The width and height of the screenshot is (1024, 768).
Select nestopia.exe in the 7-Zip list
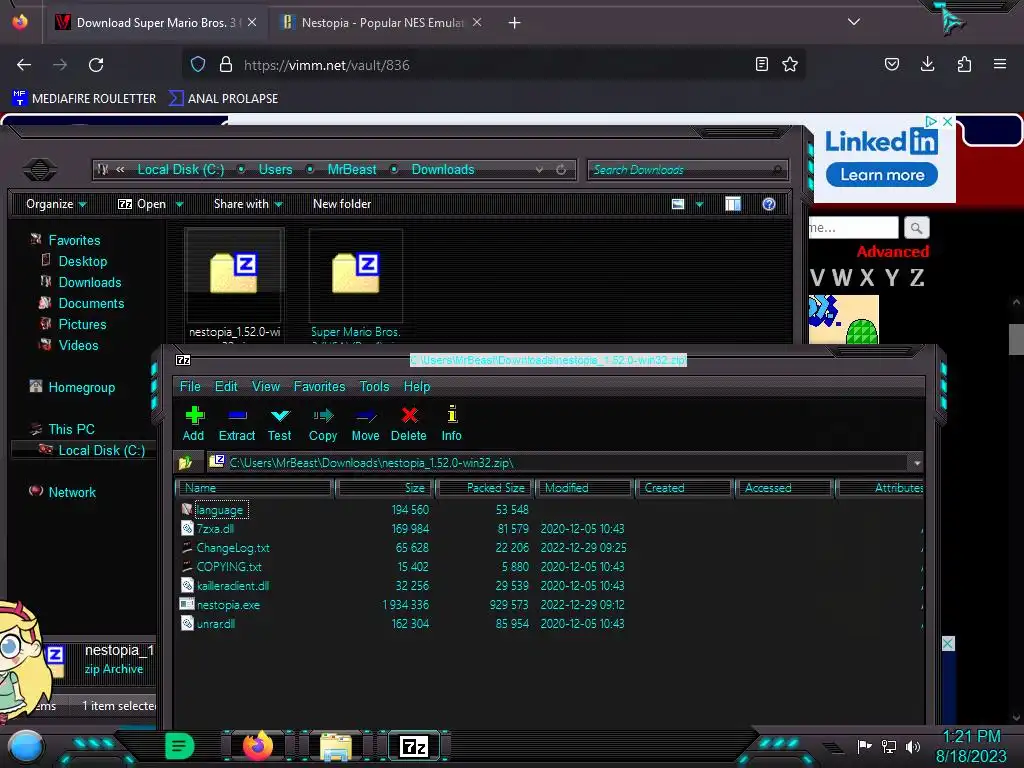click(228, 605)
